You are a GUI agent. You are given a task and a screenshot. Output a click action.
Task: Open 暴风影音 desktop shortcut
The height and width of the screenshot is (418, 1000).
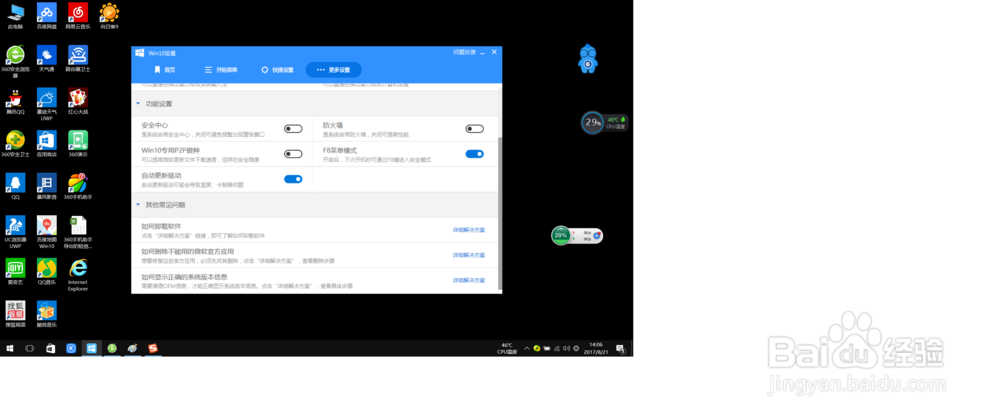47,186
